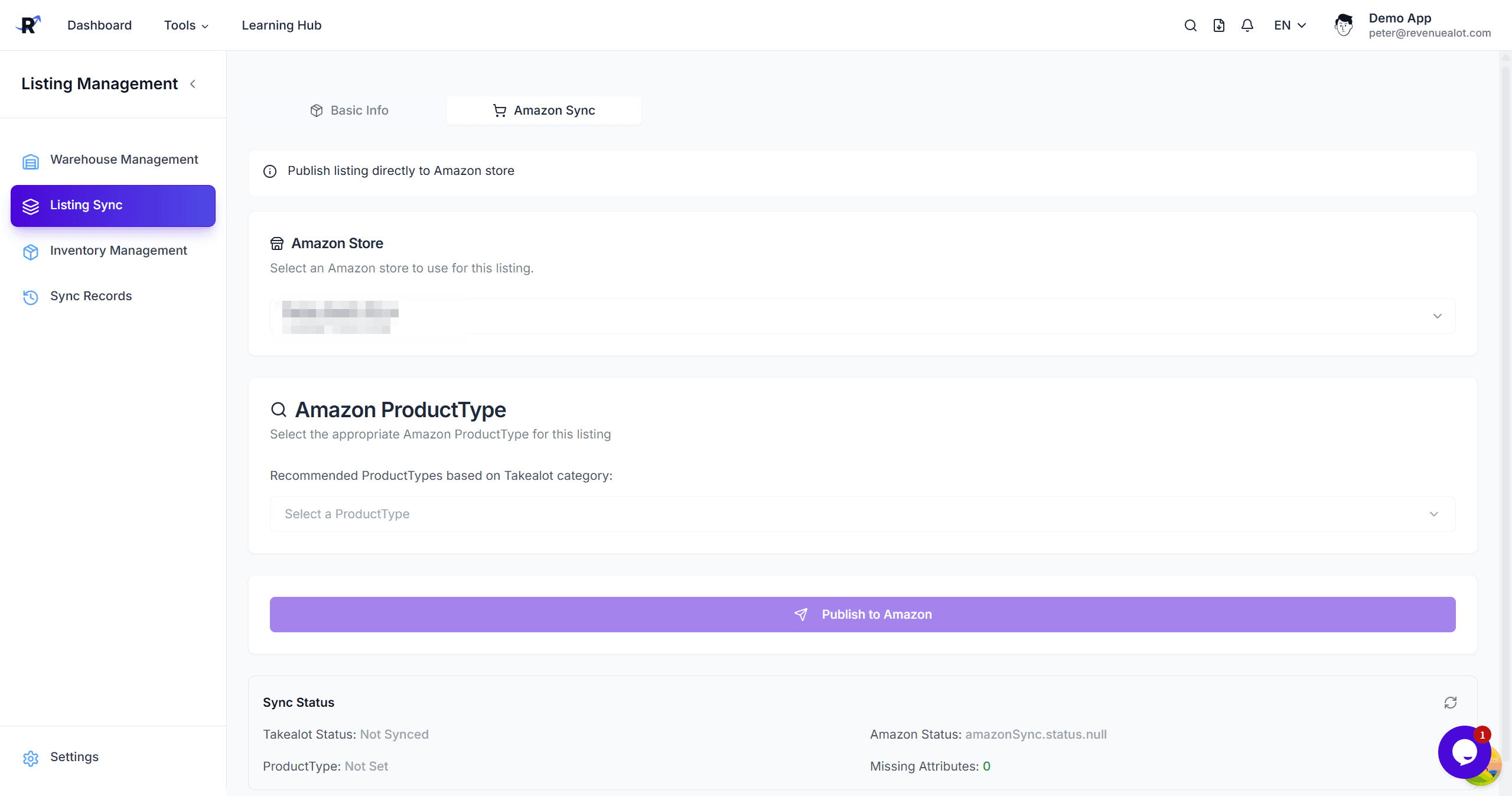
Task: Expand the Tools menu
Action: click(186, 25)
